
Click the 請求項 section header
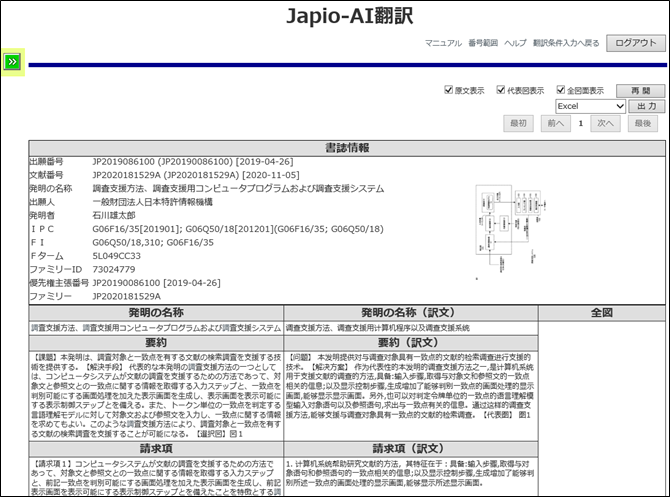[x=156, y=449]
